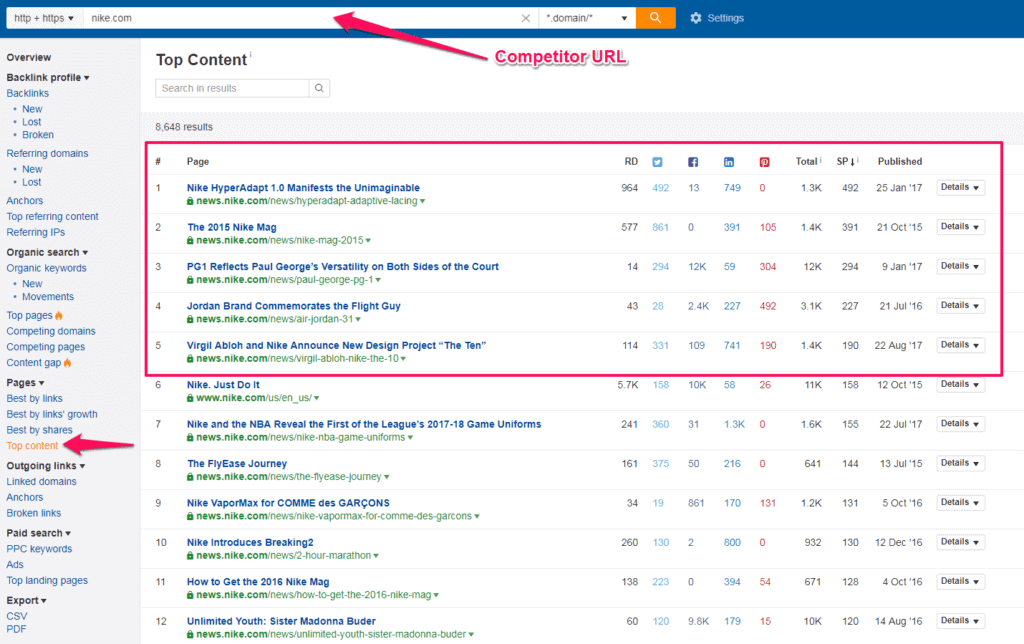Open Unlimited Youth: Sister Madonna Buder link
Image resolution: width=1024 pixels, height=644 pixels.
281,621
